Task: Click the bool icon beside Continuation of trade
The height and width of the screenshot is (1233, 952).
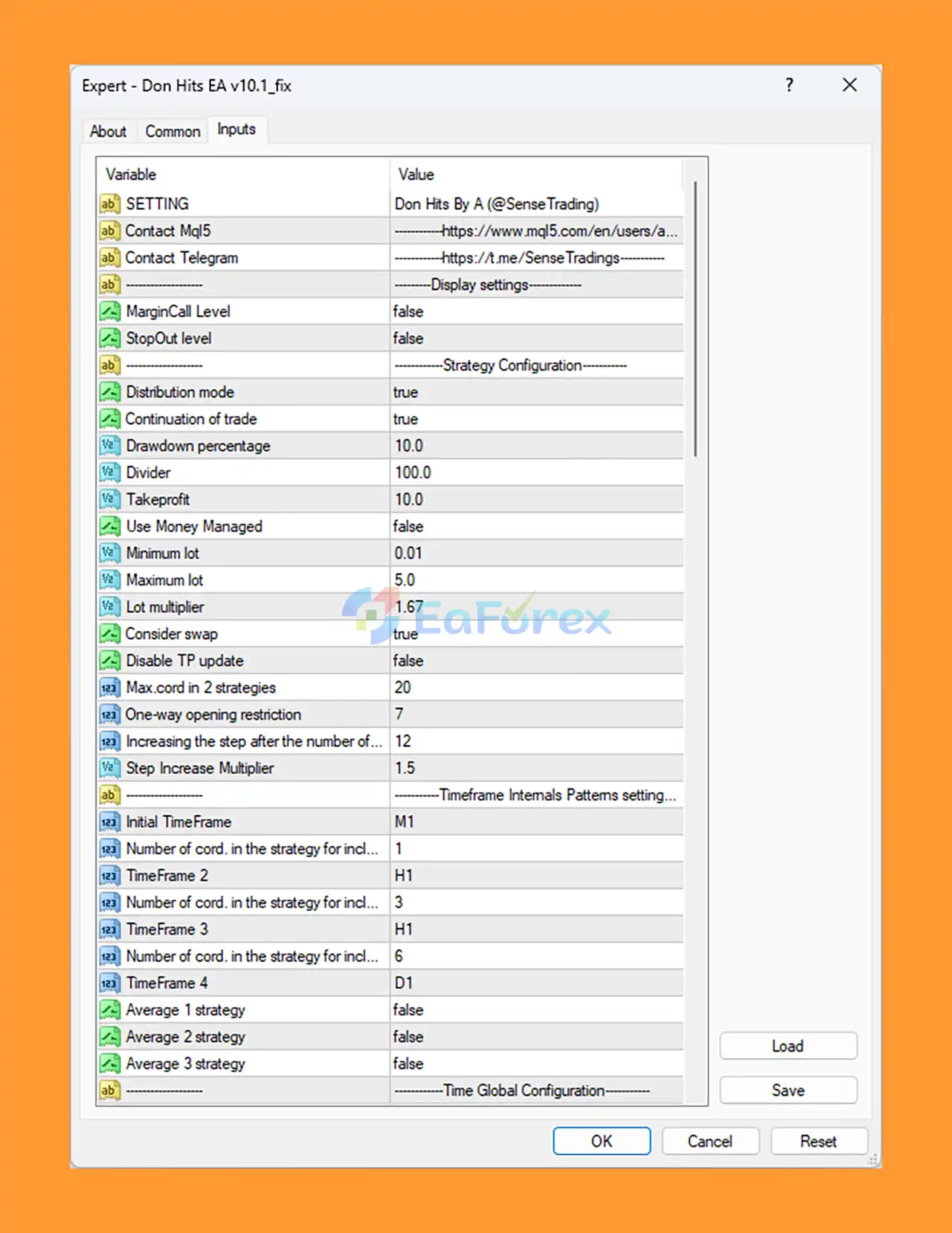Action: (109, 418)
